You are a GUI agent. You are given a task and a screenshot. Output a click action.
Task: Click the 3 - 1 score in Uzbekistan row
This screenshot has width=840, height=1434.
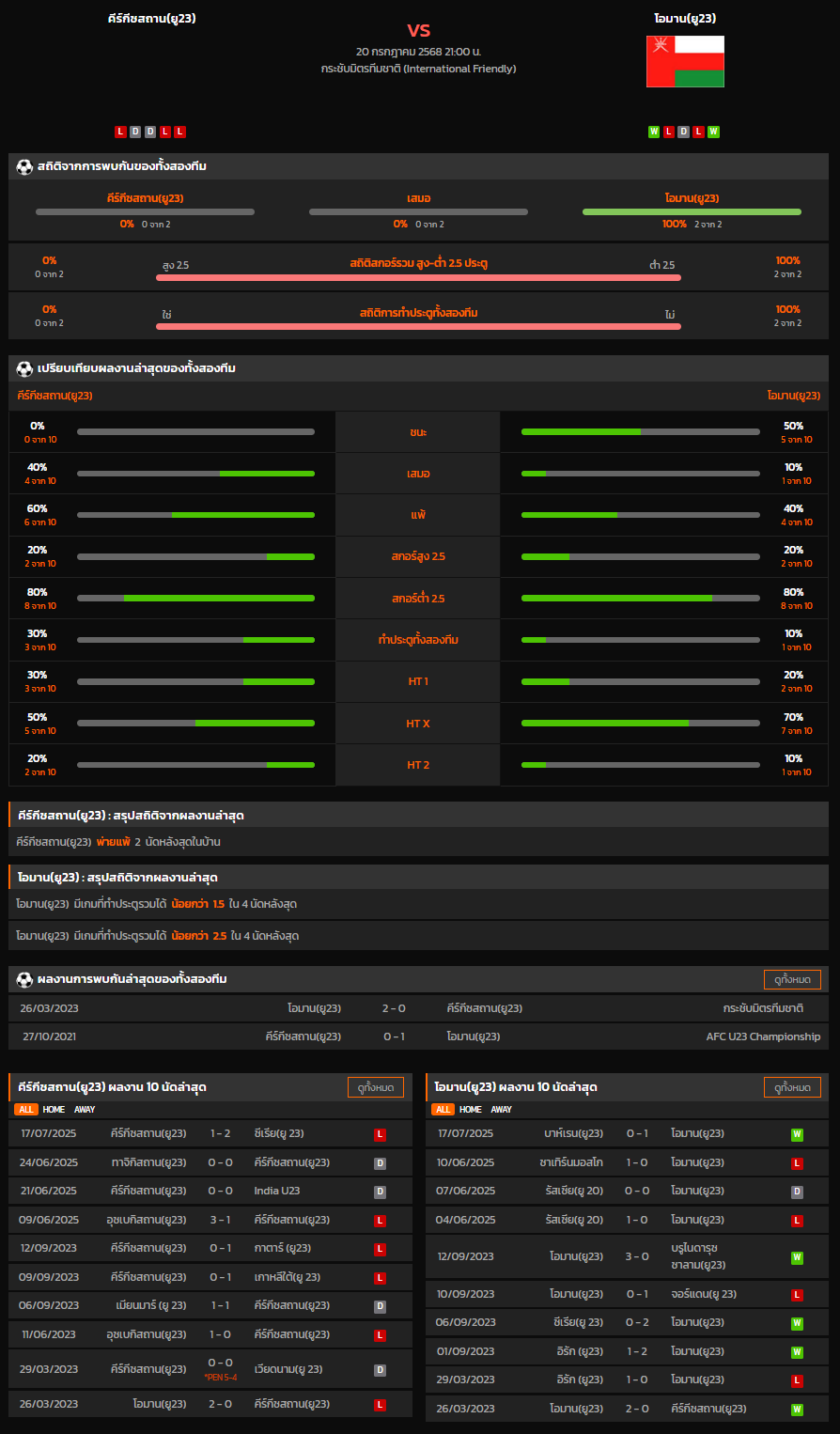click(x=220, y=1220)
